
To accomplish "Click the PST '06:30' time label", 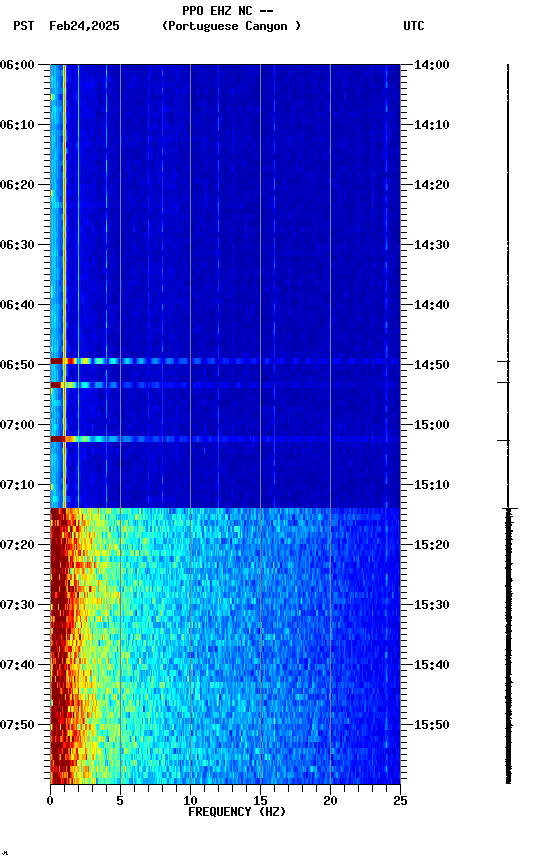I will (x=17, y=245).
